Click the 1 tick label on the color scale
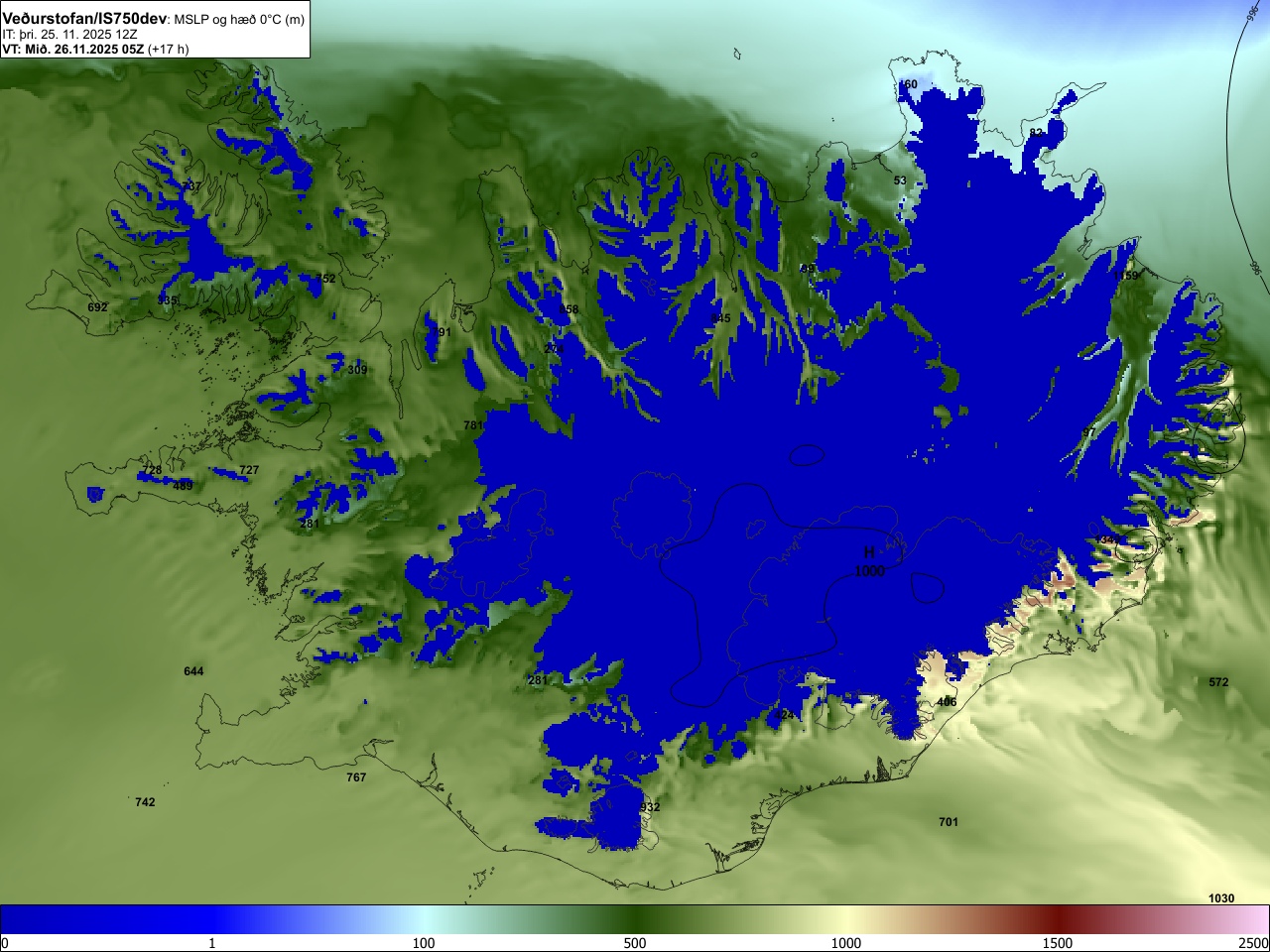Image resolution: width=1270 pixels, height=952 pixels. [211, 943]
